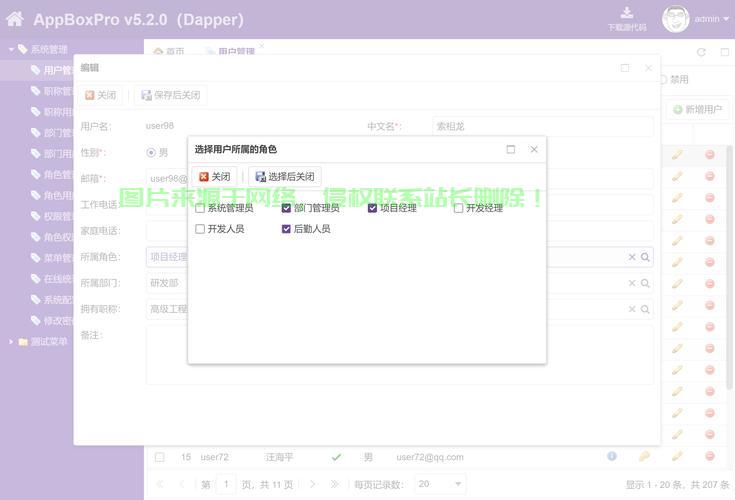
Task: Maximize the role selection dialog
Action: point(511,149)
